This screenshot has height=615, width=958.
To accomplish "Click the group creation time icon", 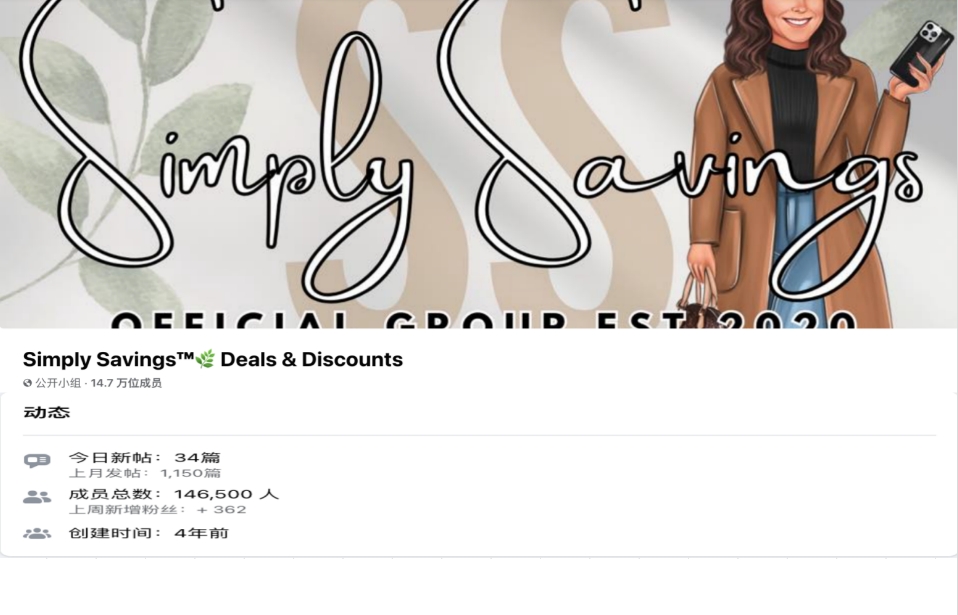I will pyautogui.click(x=37, y=534).
